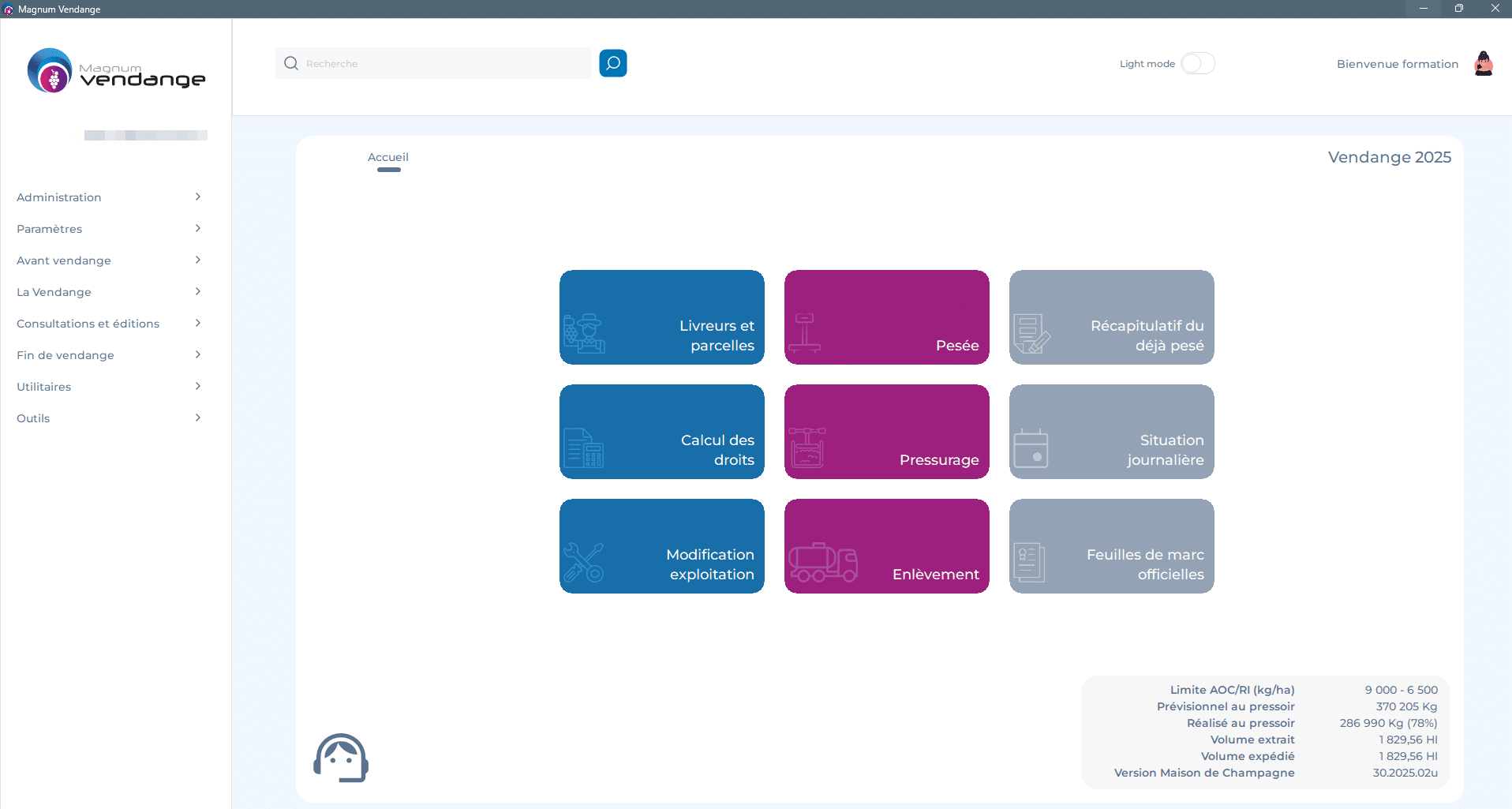The height and width of the screenshot is (809, 1512).
Task: Open the Calcul des droits tile
Action: pos(661,432)
